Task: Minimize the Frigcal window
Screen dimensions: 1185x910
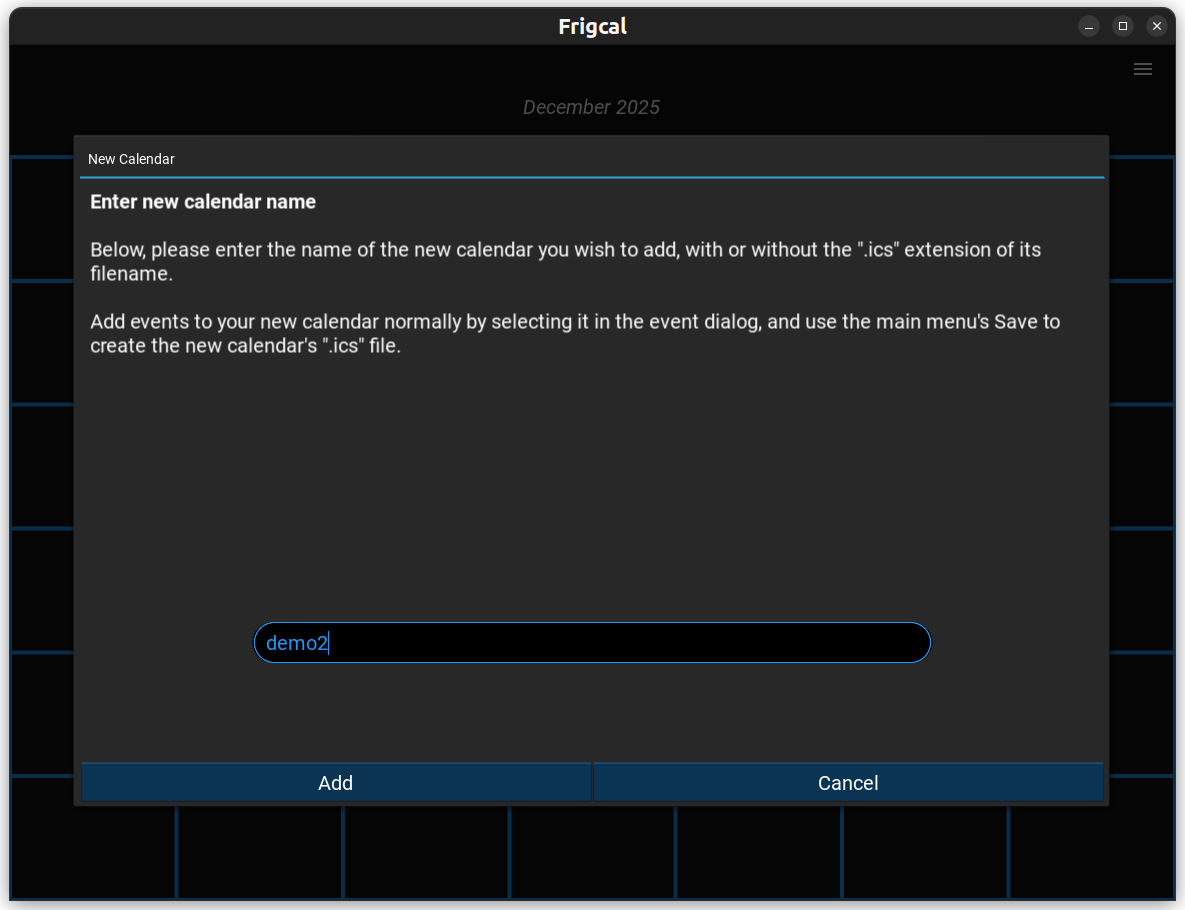Action: point(1089,26)
